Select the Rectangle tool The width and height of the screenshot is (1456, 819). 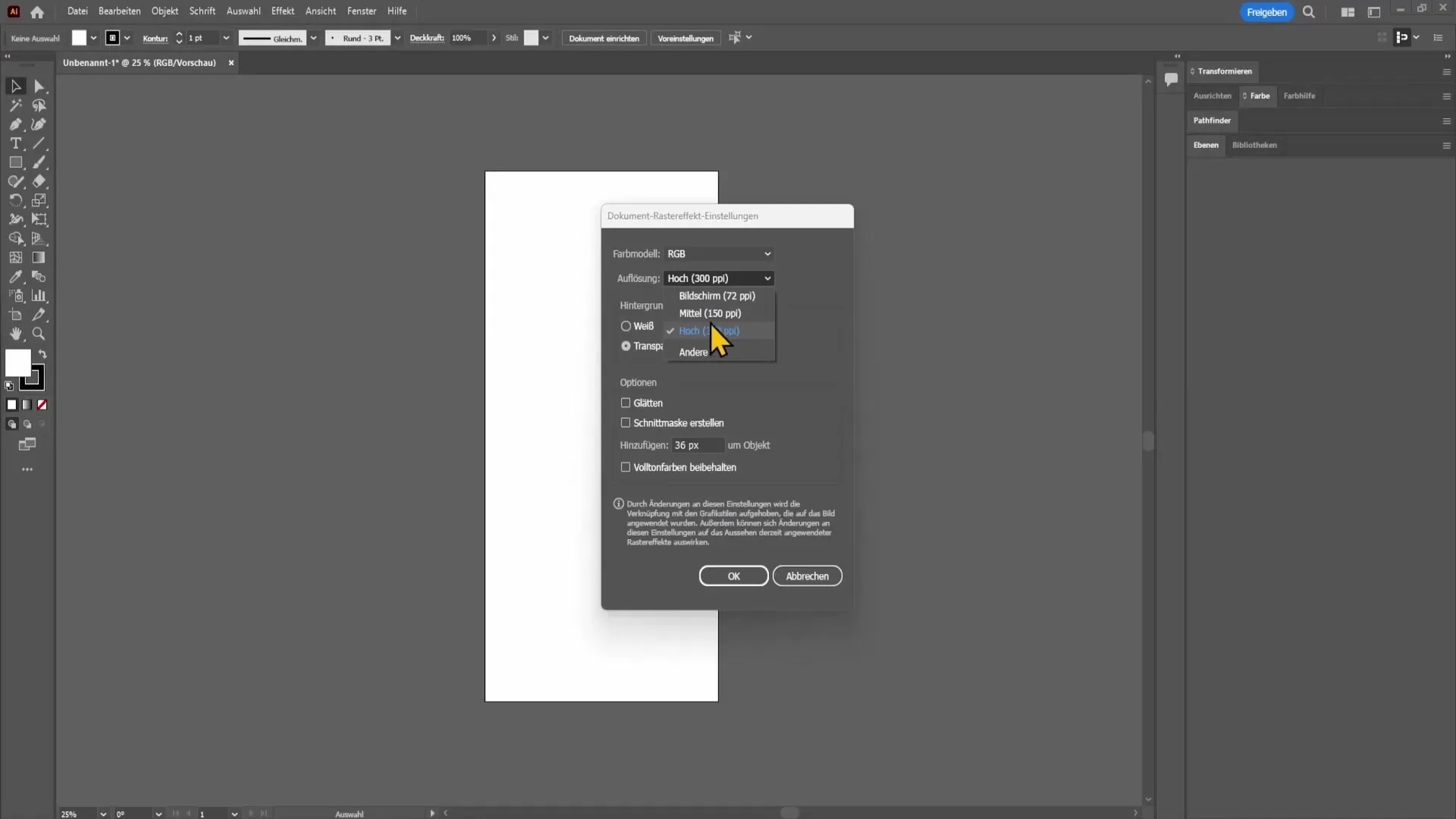pyautogui.click(x=15, y=162)
